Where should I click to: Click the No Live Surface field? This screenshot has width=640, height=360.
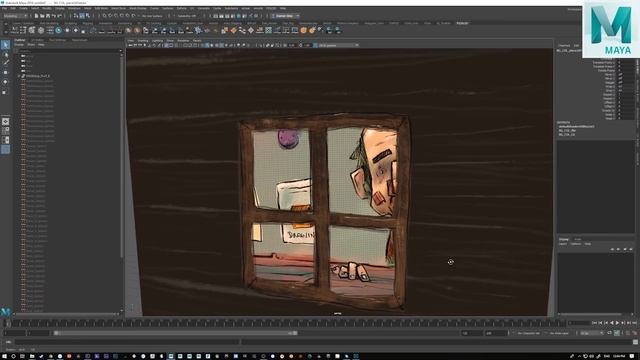pyautogui.click(x=153, y=16)
